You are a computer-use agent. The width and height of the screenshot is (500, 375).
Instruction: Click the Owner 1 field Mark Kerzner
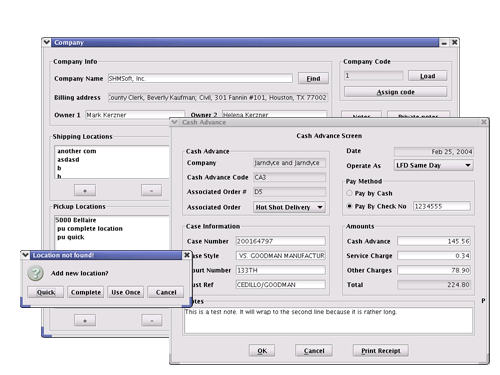(135, 114)
